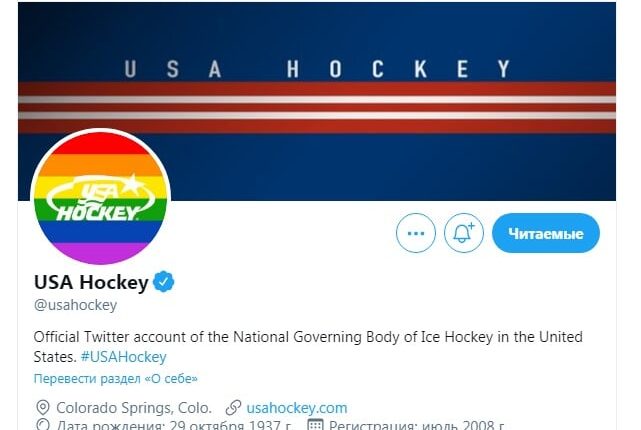Visit the usahockey.com website link
641x430 pixels.
pos(297,407)
